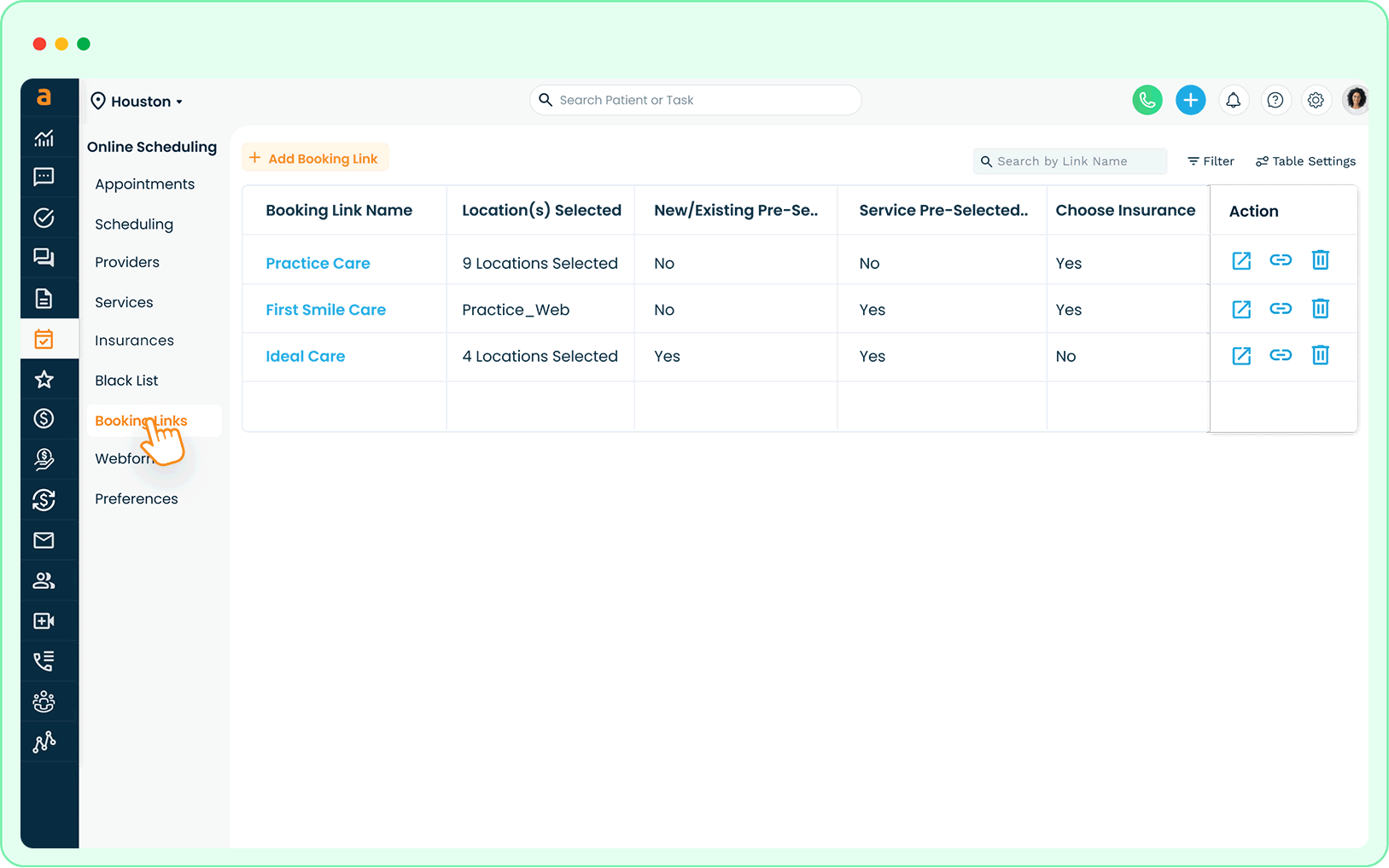Image resolution: width=1389 pixels, height=868 pixels.
Task: Open the settings gear icon
Action: tap(1316, 100)
